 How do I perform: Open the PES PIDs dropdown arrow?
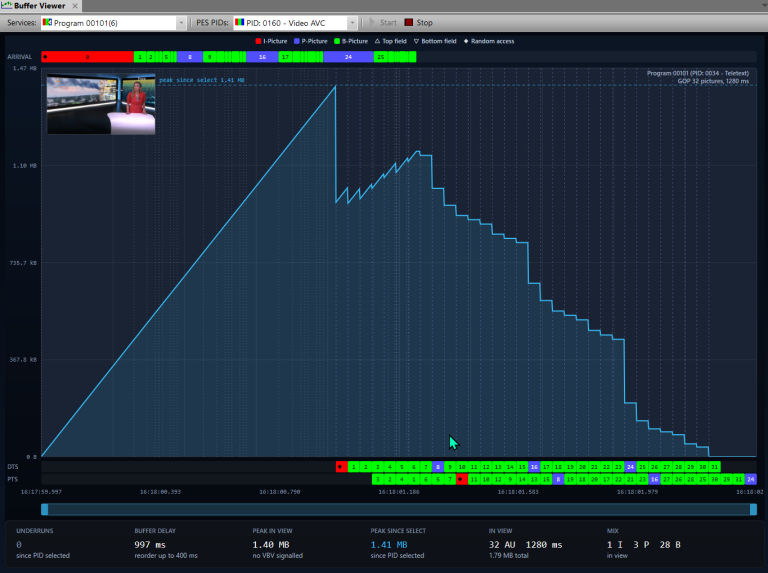[x=352, y=23]
